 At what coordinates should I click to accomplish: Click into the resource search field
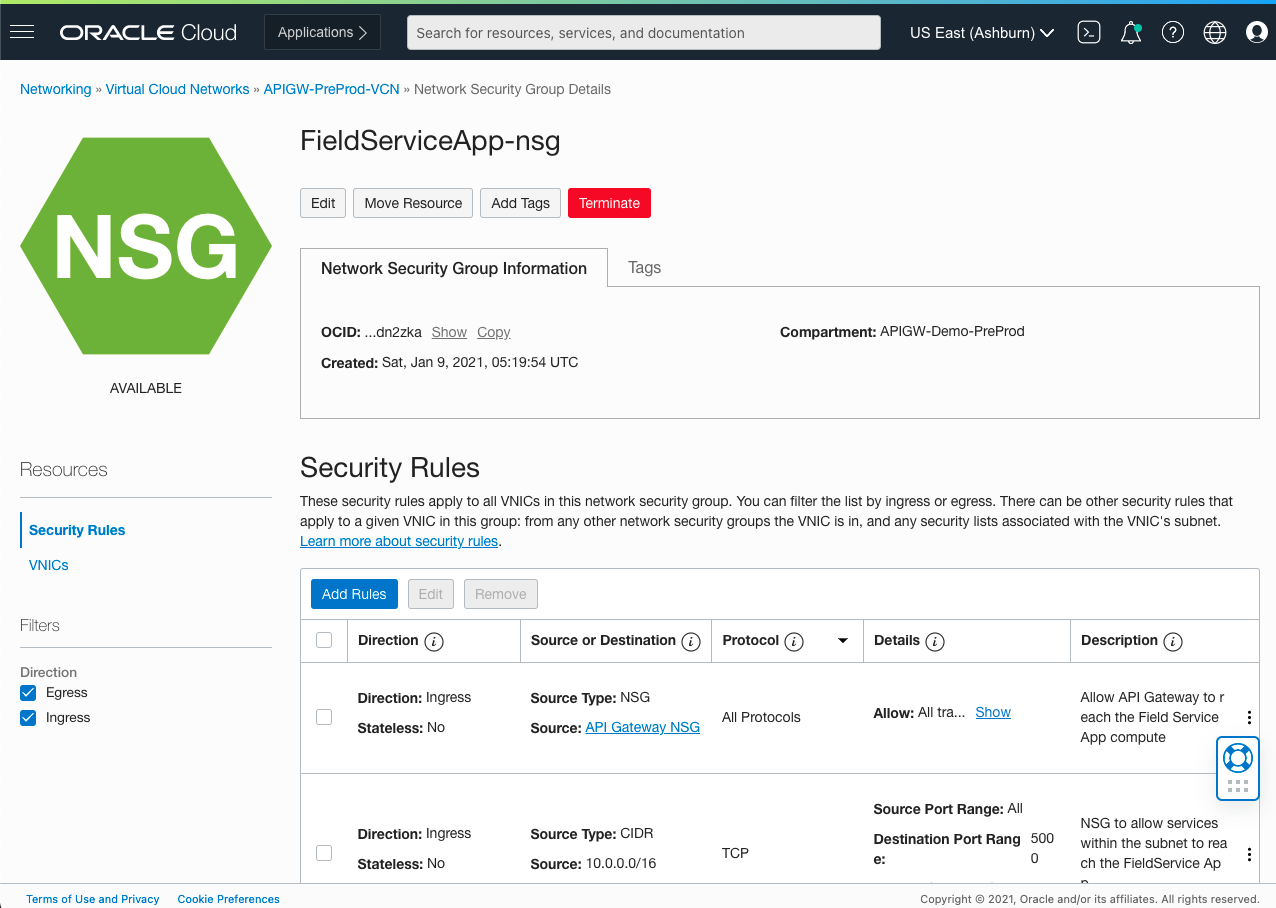tap(642, 32)
